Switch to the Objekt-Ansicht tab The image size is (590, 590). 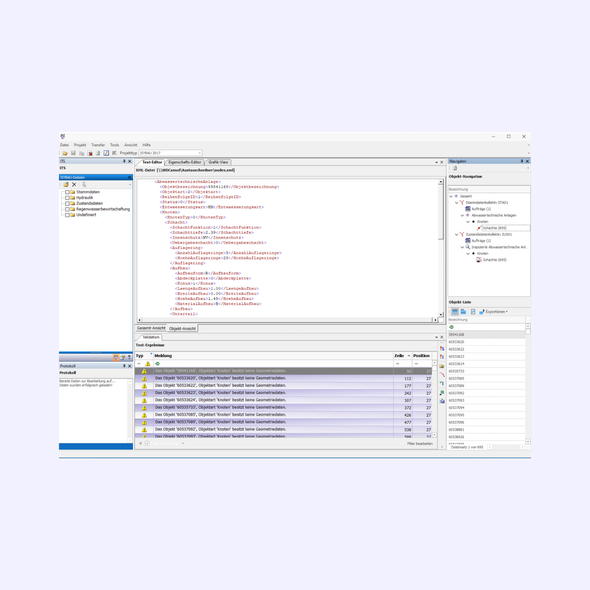(182, 328)
